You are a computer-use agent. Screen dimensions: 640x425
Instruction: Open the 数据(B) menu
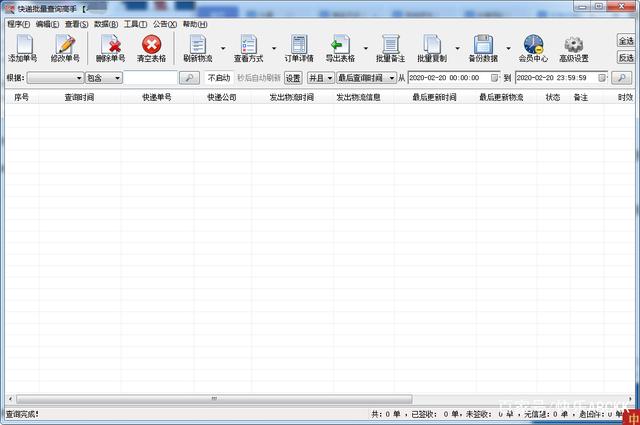[105, 23]
